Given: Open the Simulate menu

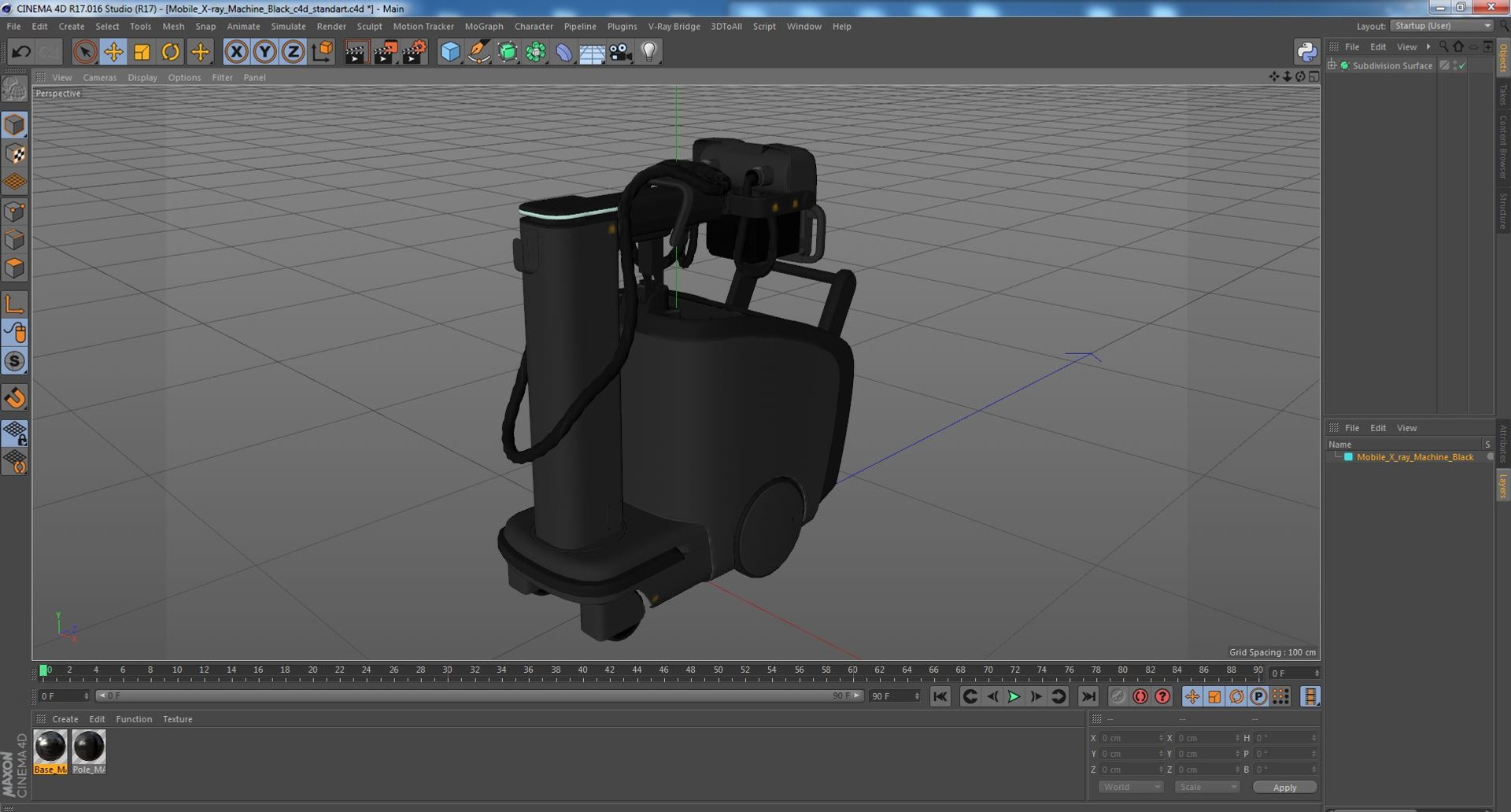Looking at the screenshot, I should (x=288, y=26).
